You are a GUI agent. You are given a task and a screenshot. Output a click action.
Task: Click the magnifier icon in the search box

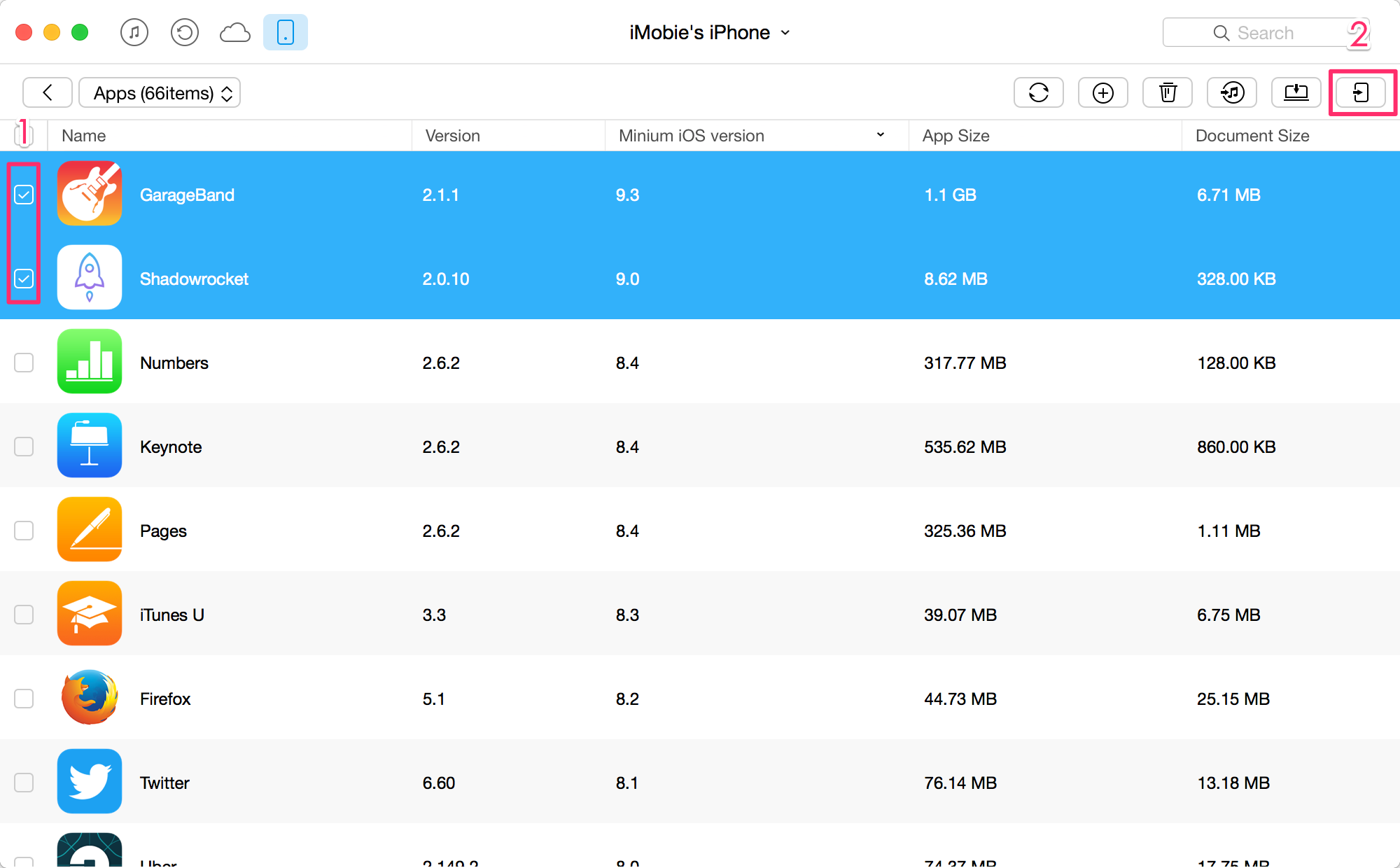coord(1221,33)
